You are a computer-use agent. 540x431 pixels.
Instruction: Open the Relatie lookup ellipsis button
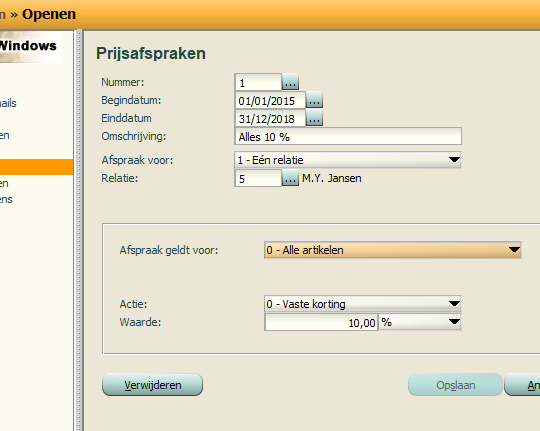(x=290, y=178)
